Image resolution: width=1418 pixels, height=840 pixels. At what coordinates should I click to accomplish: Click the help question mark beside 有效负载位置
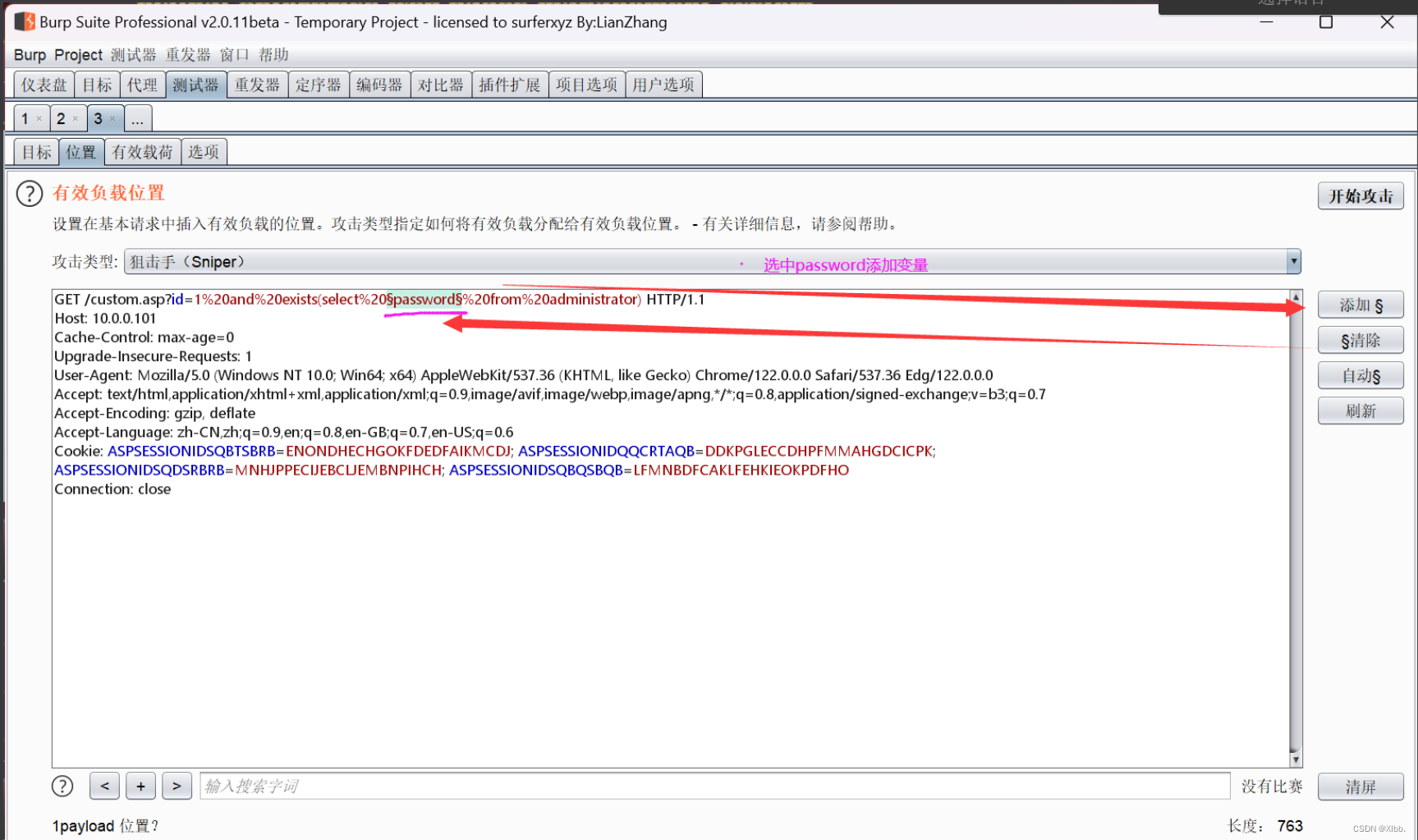(30, 193)
